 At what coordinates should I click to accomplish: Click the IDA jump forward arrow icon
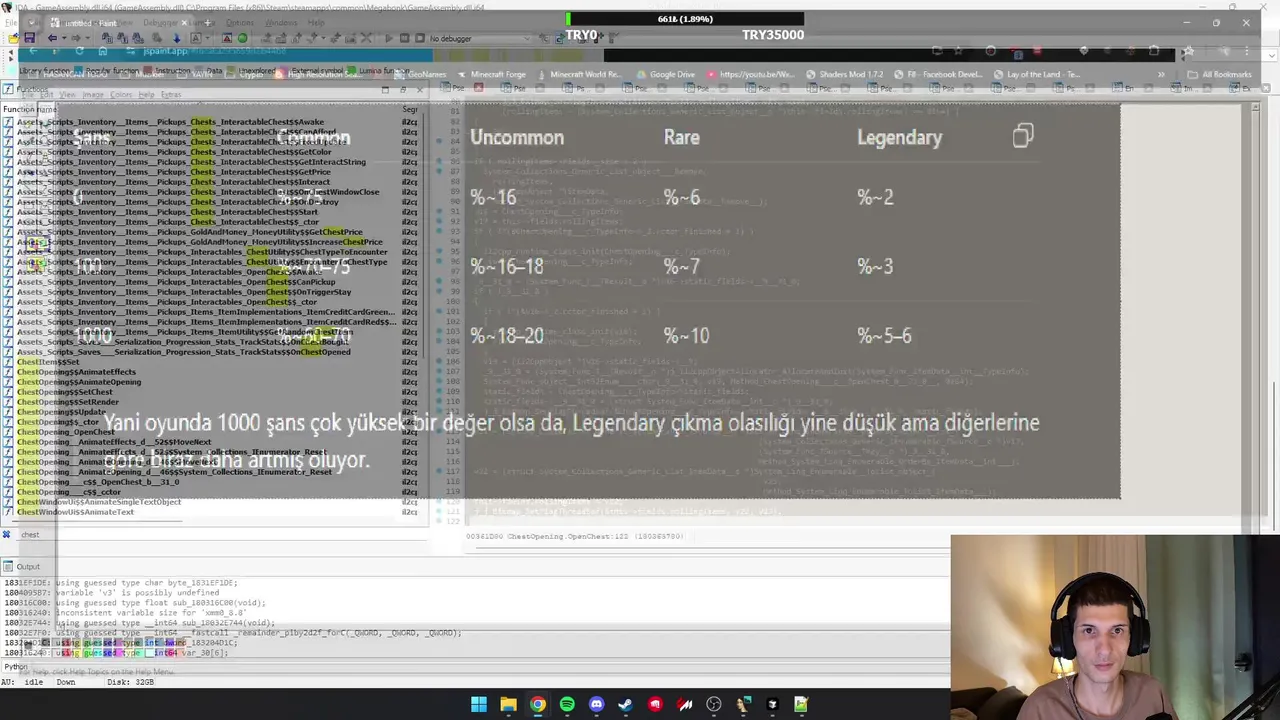click(x=76, y=38)
